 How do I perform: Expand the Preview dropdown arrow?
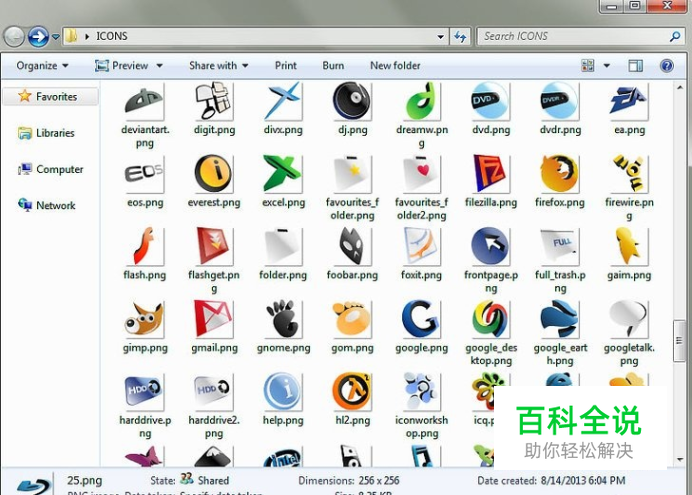[159, 66]
